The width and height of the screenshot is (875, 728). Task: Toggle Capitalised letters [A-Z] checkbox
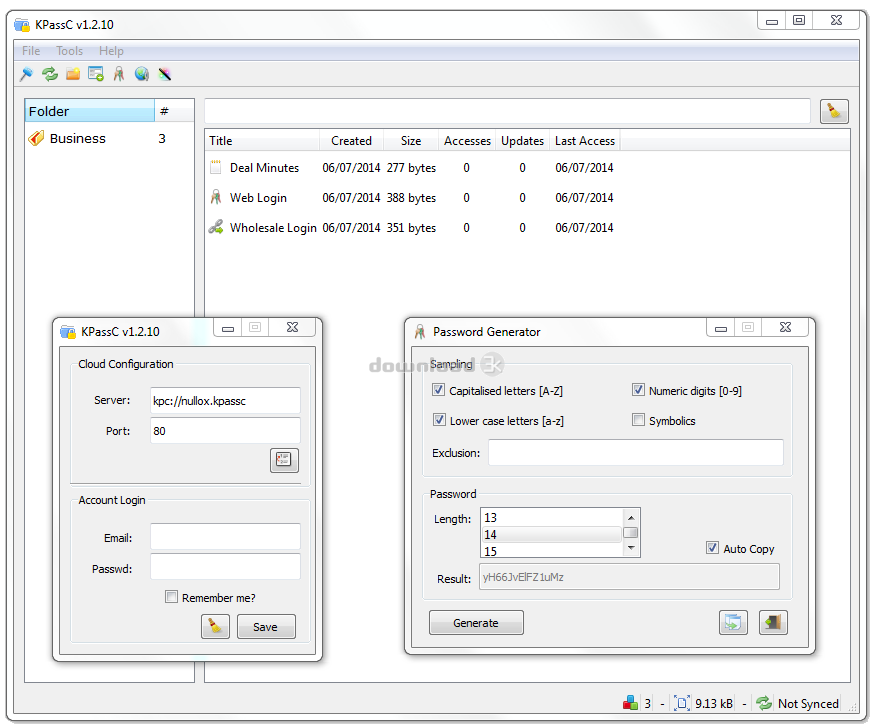pos(439,390)
